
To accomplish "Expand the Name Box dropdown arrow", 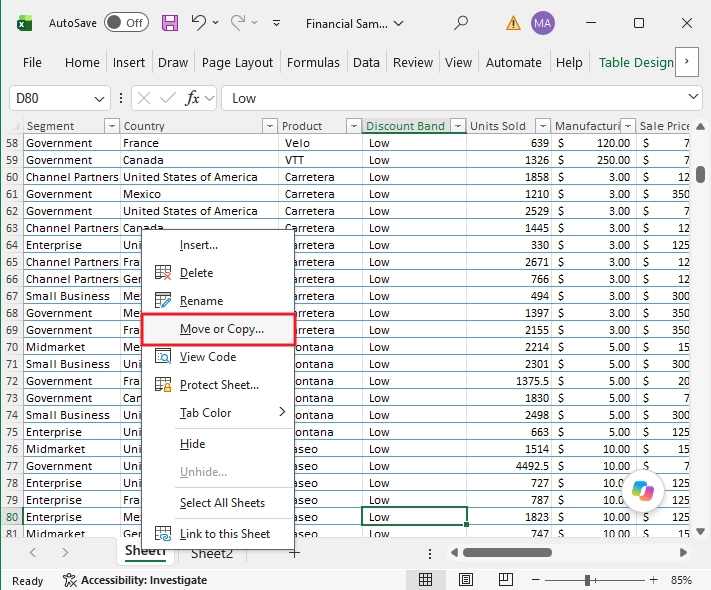I will [x=99, y=98].
